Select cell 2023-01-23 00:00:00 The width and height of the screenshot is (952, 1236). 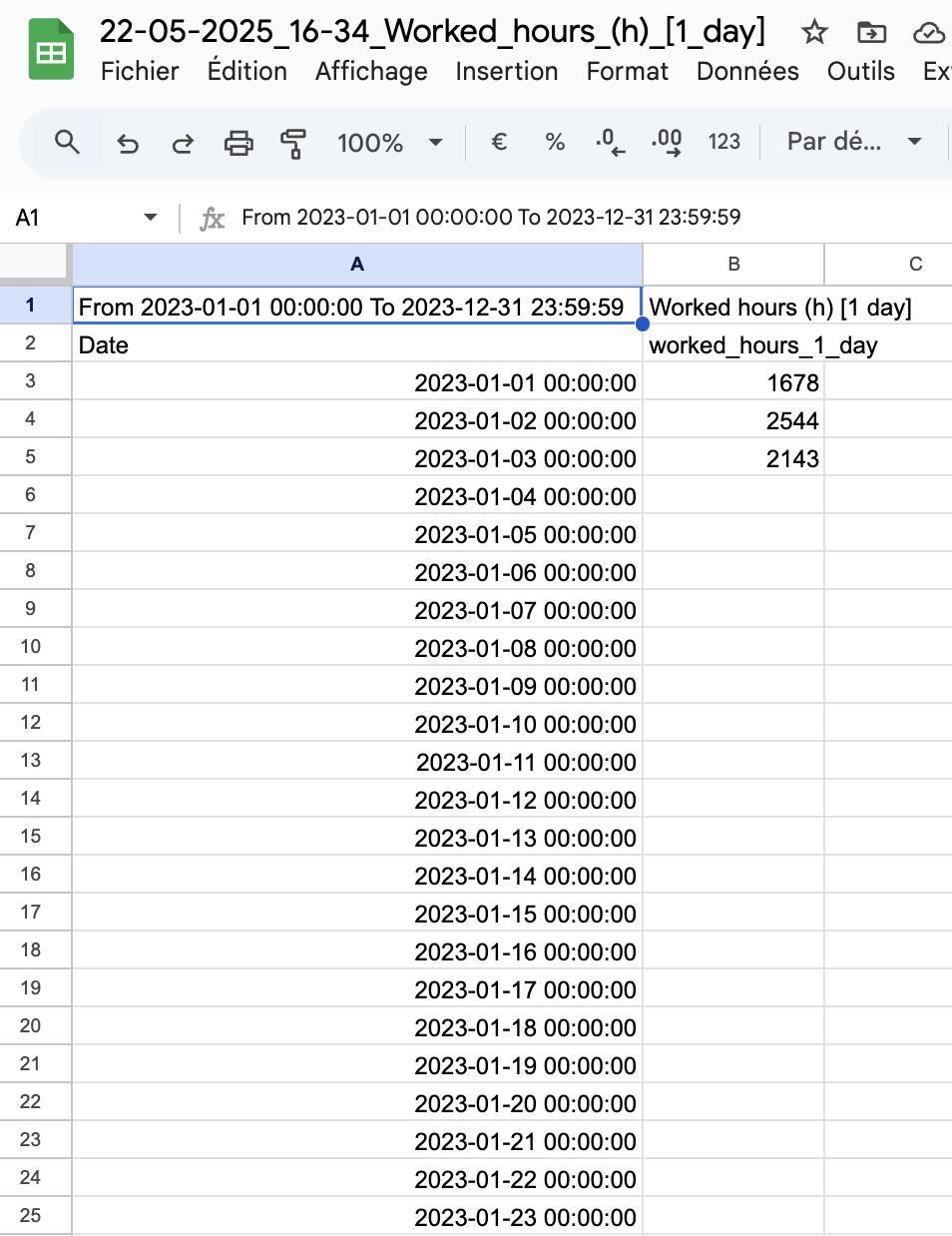pyautogui.click(x=357, y=1217)
